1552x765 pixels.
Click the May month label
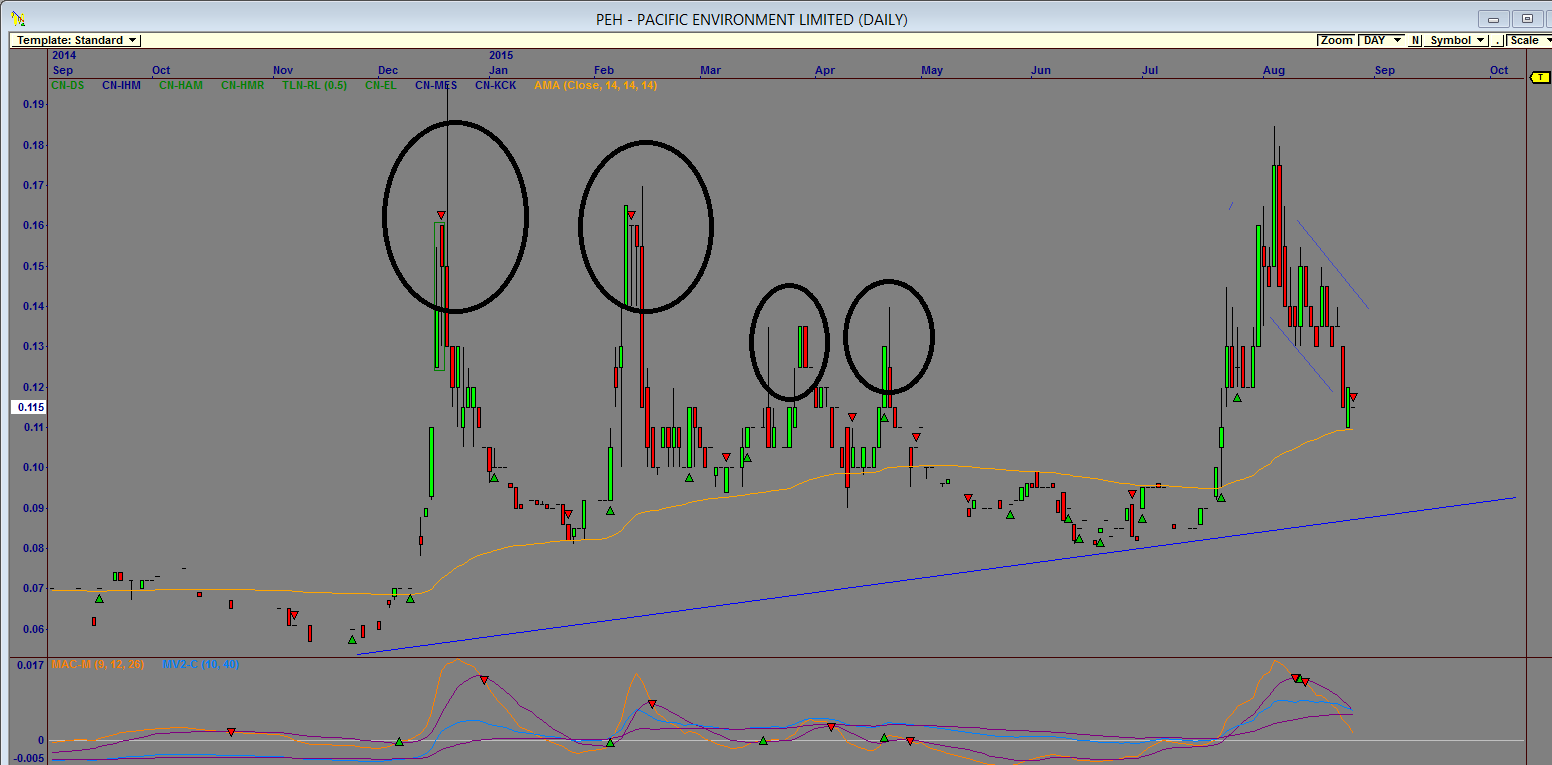click(932, 70)
